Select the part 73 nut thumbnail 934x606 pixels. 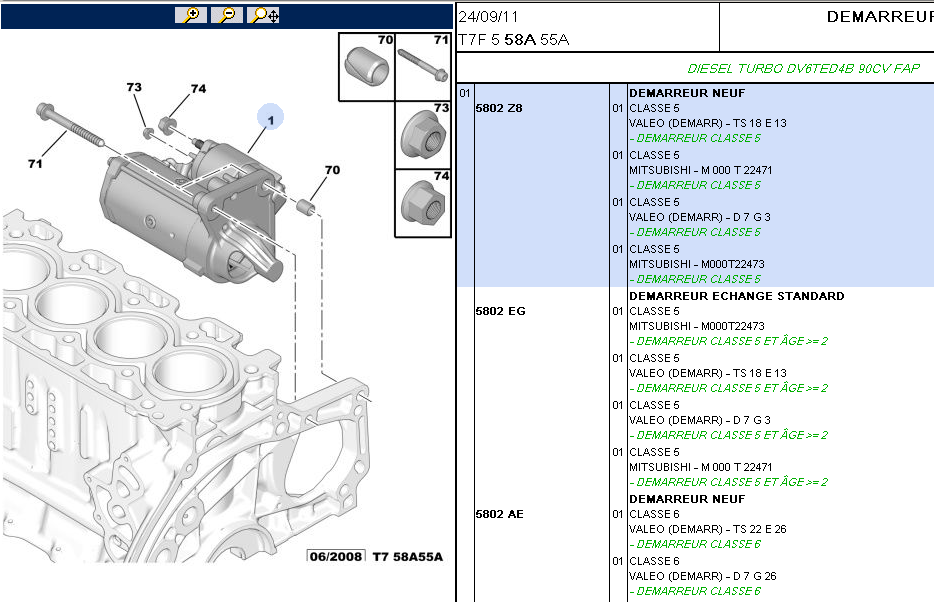[x=424, y=135]
